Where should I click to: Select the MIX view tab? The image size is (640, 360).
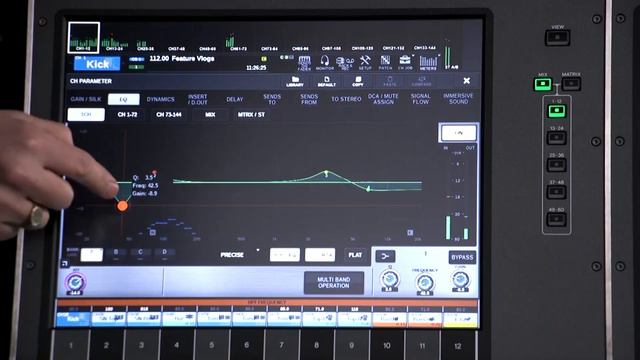(x=210, y=115)
